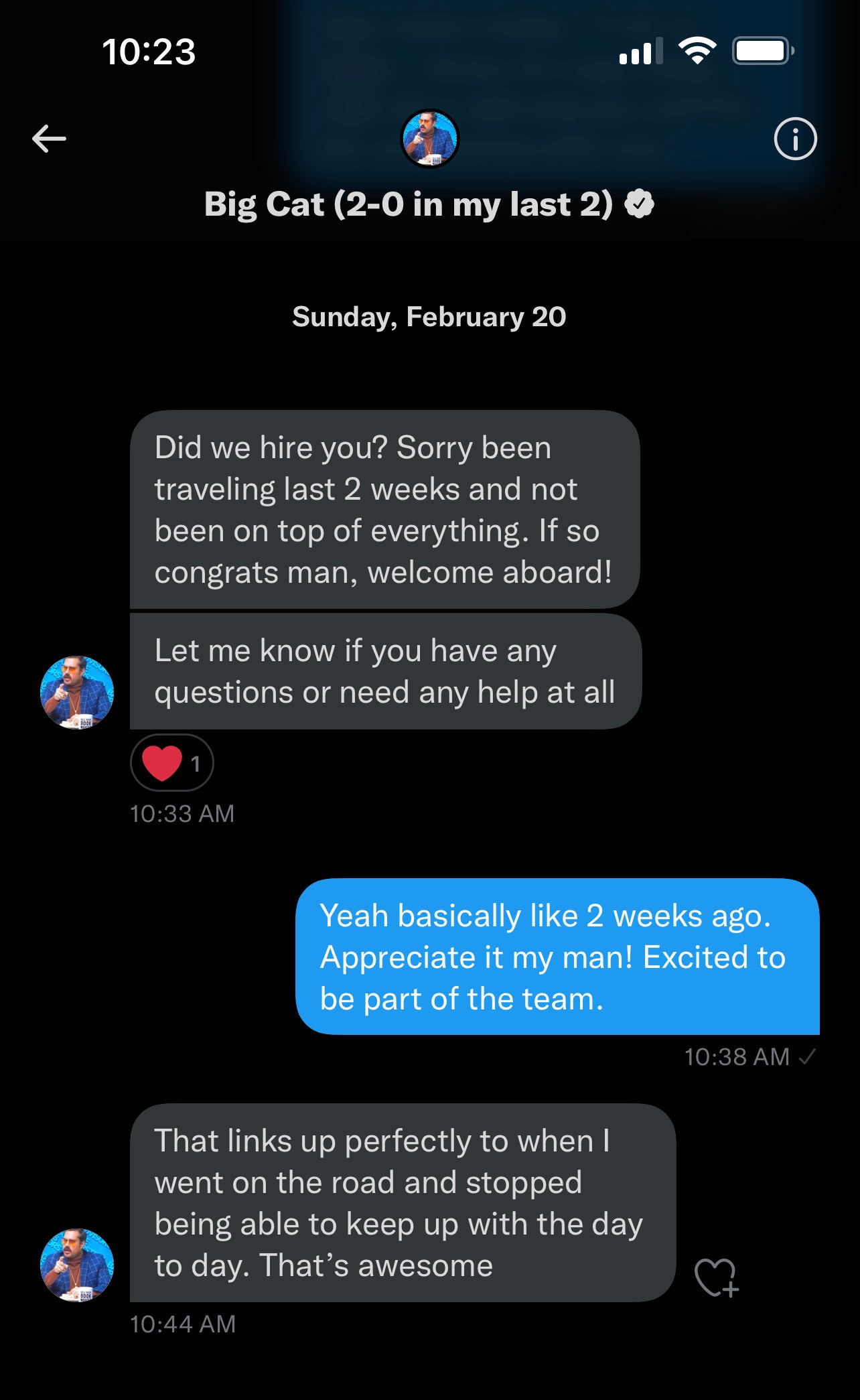
Task: Tap the blue "Yeah basically" sent message
Action: tap(557, 957)
